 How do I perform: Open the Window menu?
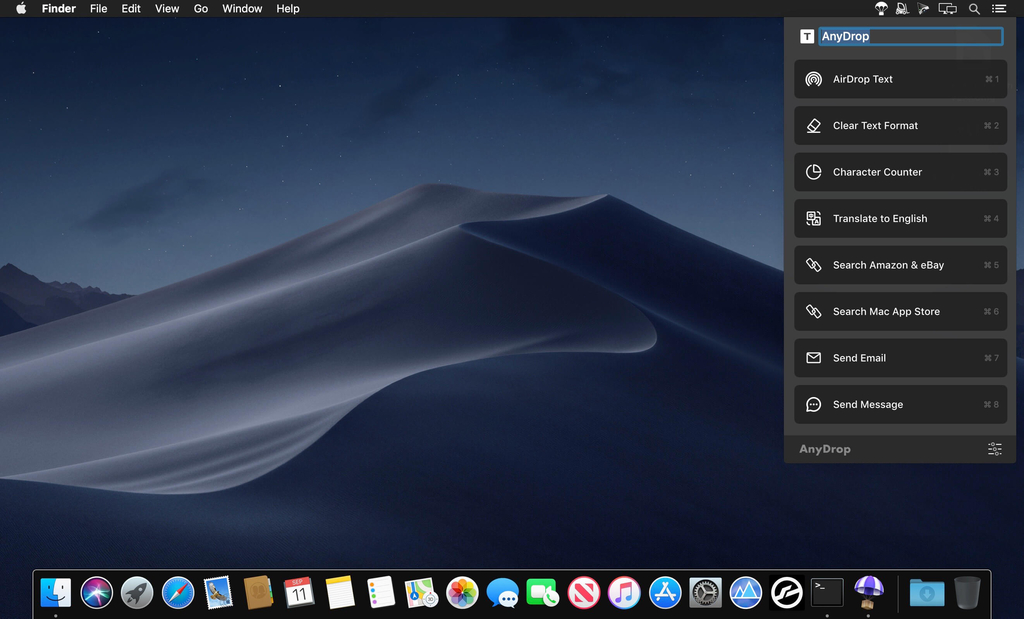tap(242, 9)
